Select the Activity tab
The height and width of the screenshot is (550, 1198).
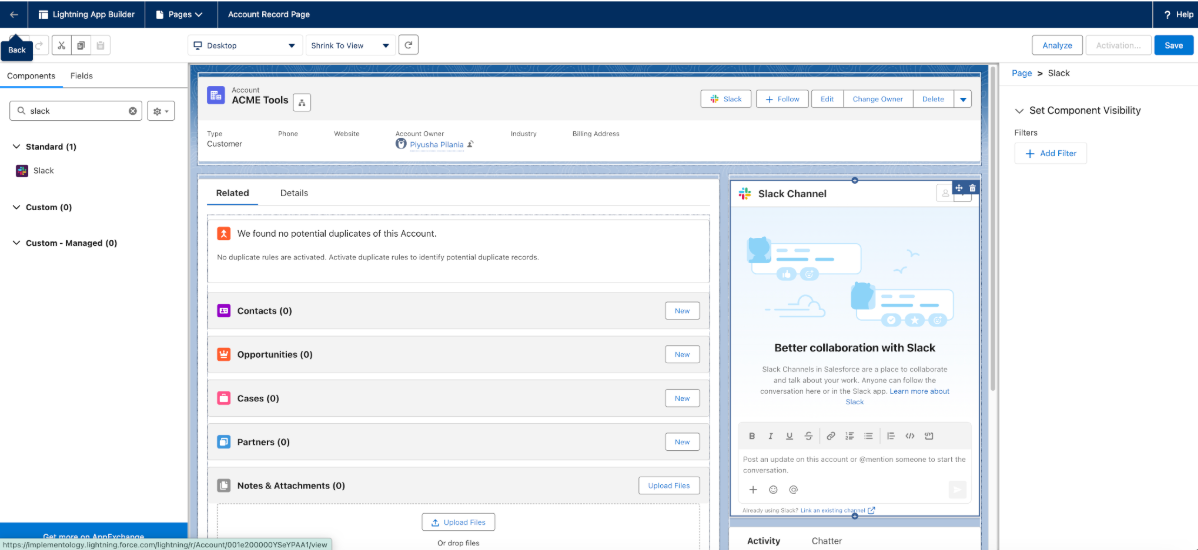pyautogui.click(x=763, y=541)
